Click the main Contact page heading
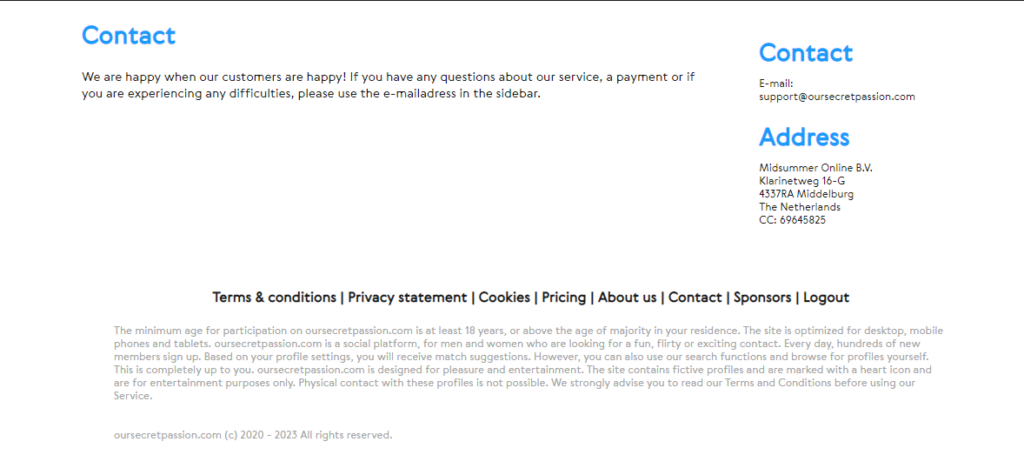The height and width of the screenshot is (455, 1024). (128, 36)
